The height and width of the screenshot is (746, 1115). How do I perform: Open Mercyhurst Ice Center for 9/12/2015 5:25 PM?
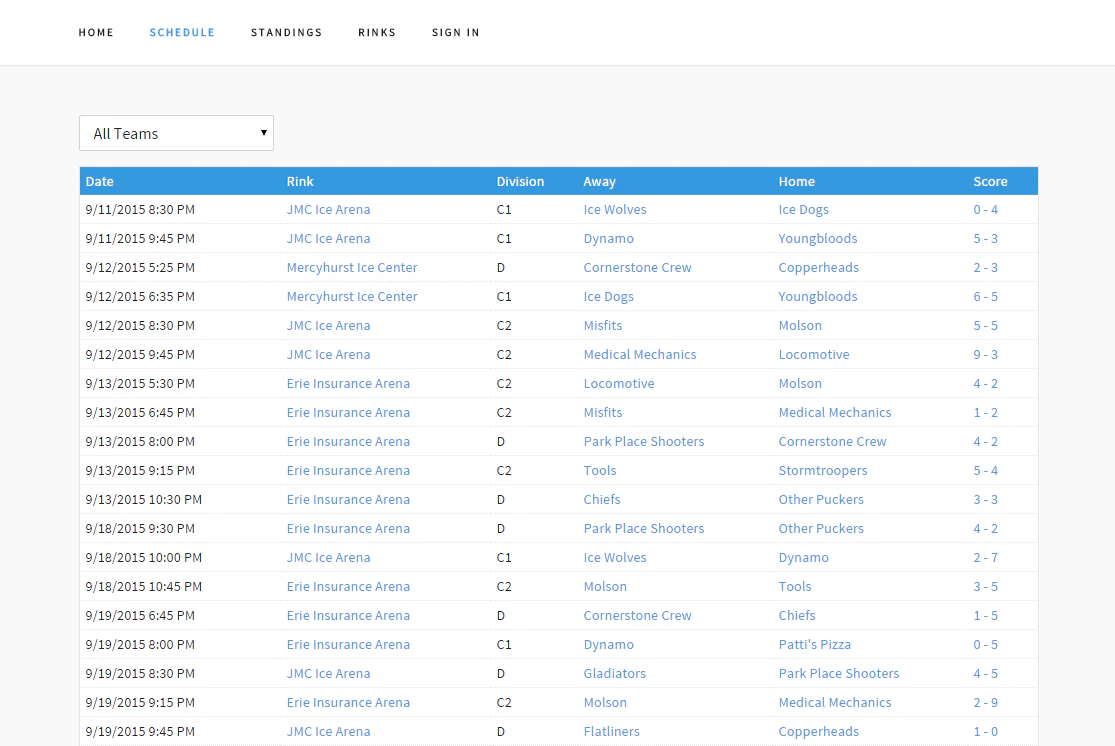coord(352,267)
